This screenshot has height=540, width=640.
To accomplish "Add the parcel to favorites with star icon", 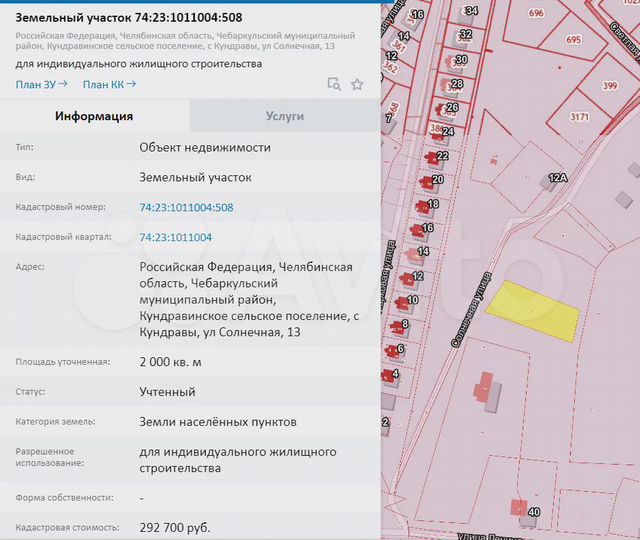I will pos(357,85).
